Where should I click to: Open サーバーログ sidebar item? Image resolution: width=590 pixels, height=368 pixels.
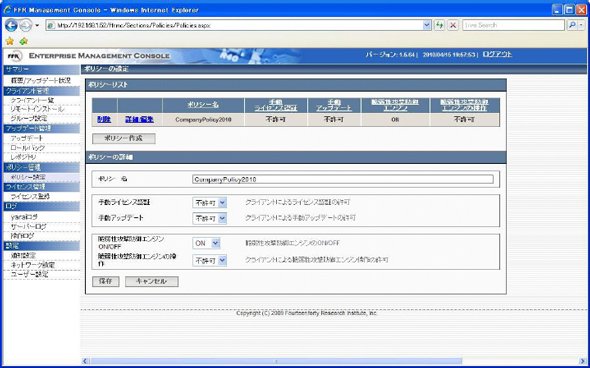coord(29,226)
